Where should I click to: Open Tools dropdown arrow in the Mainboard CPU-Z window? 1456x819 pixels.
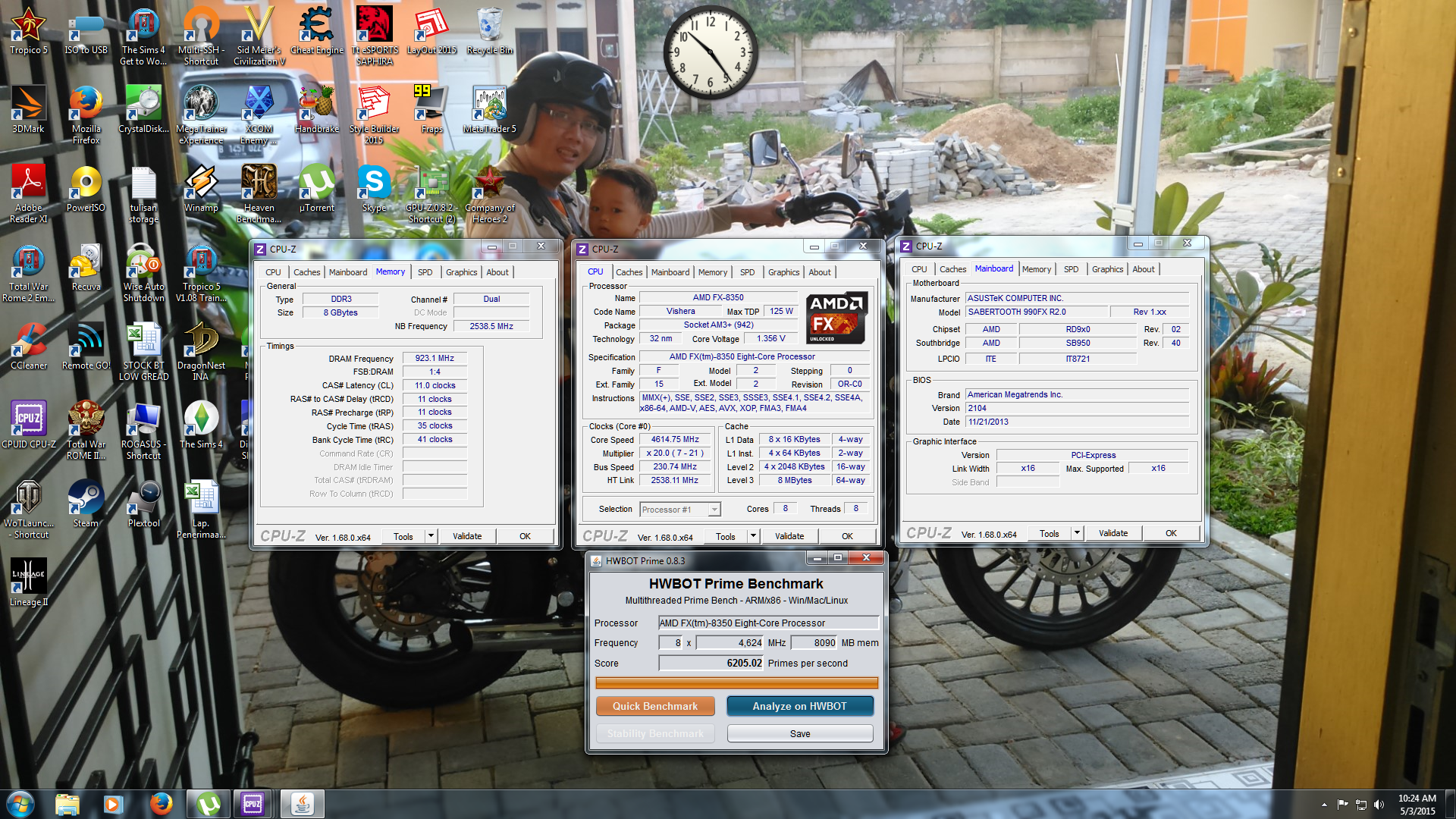(x=1077, y=533)
